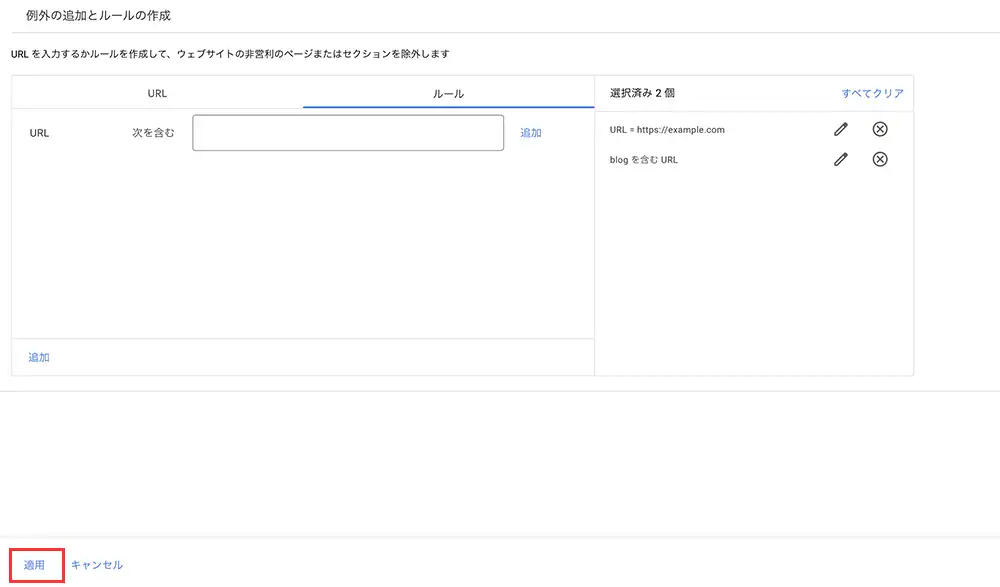Focus the rule URL text input field
The height and width of the screenshot is (587, 1000).
pos(348,133)
